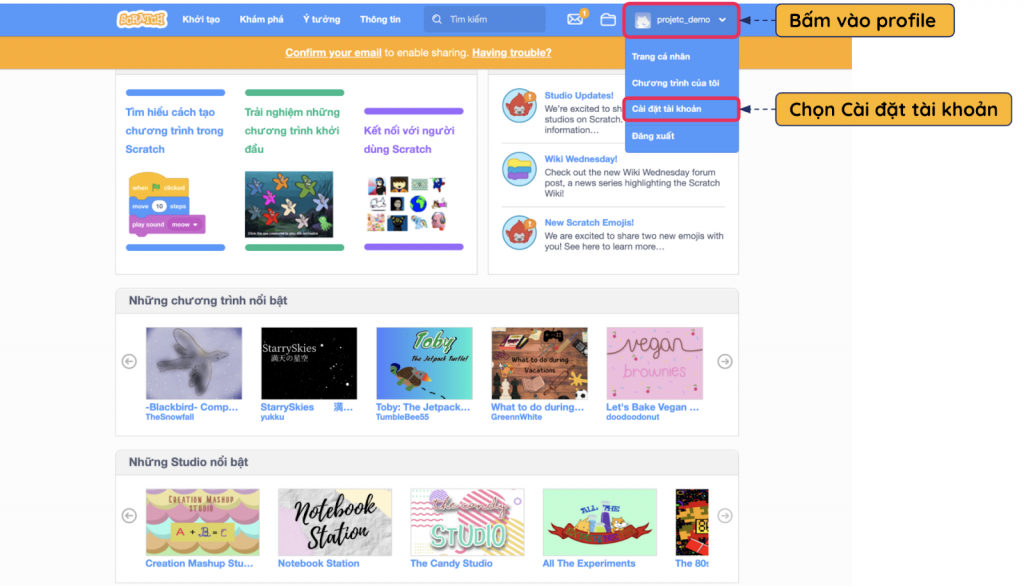
Task: Open the All The Experiments thumbnail
Action: [x=600, y=522]
